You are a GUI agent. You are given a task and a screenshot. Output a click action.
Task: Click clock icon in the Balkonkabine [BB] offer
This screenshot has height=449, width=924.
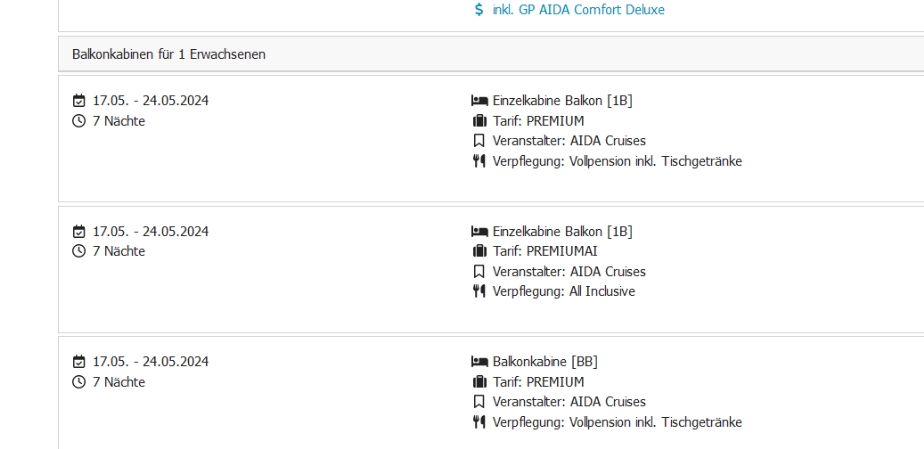coord(78,382)
